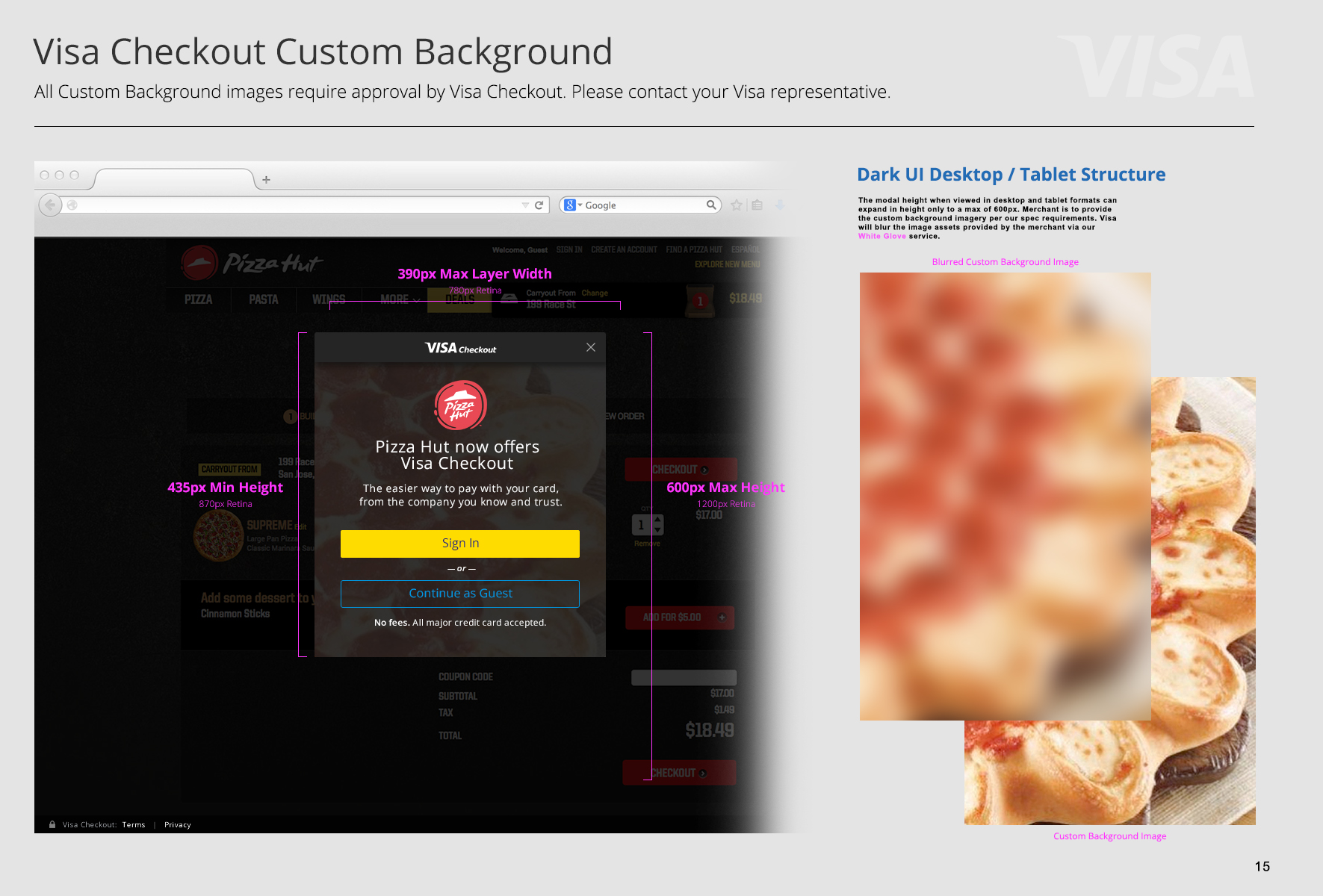The height and width of the screenshot is (896, 1323).
Task: Switch language via ESPAÑOL link
Action: [x=746, y=249]
